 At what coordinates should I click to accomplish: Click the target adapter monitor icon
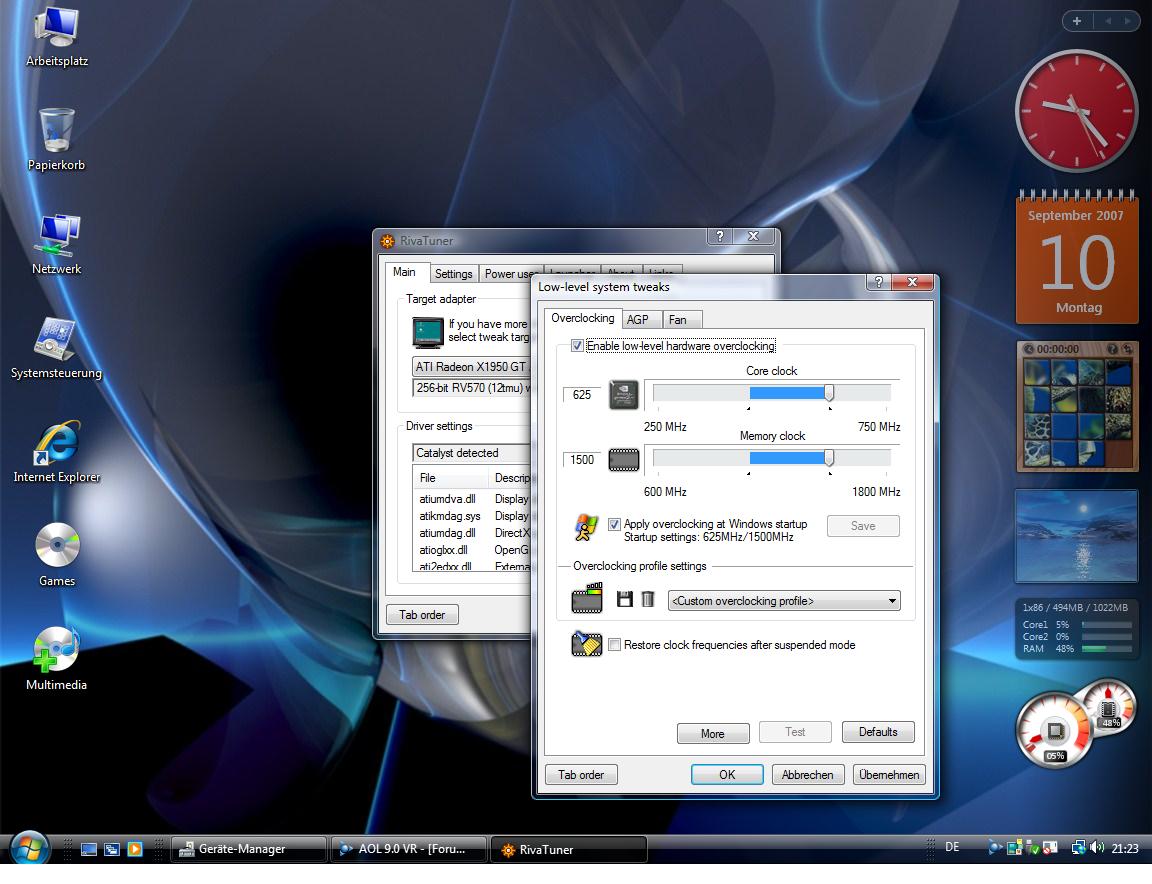click(x=428, y=332)
